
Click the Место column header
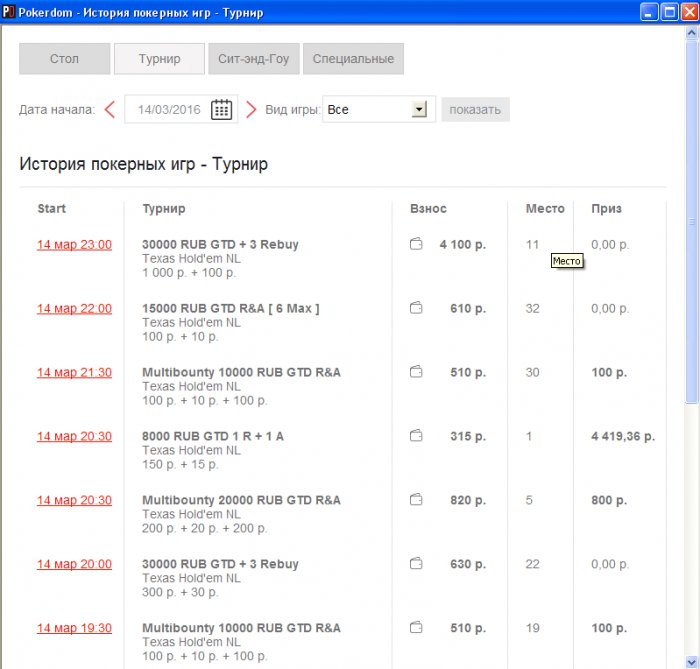[545, 208]
